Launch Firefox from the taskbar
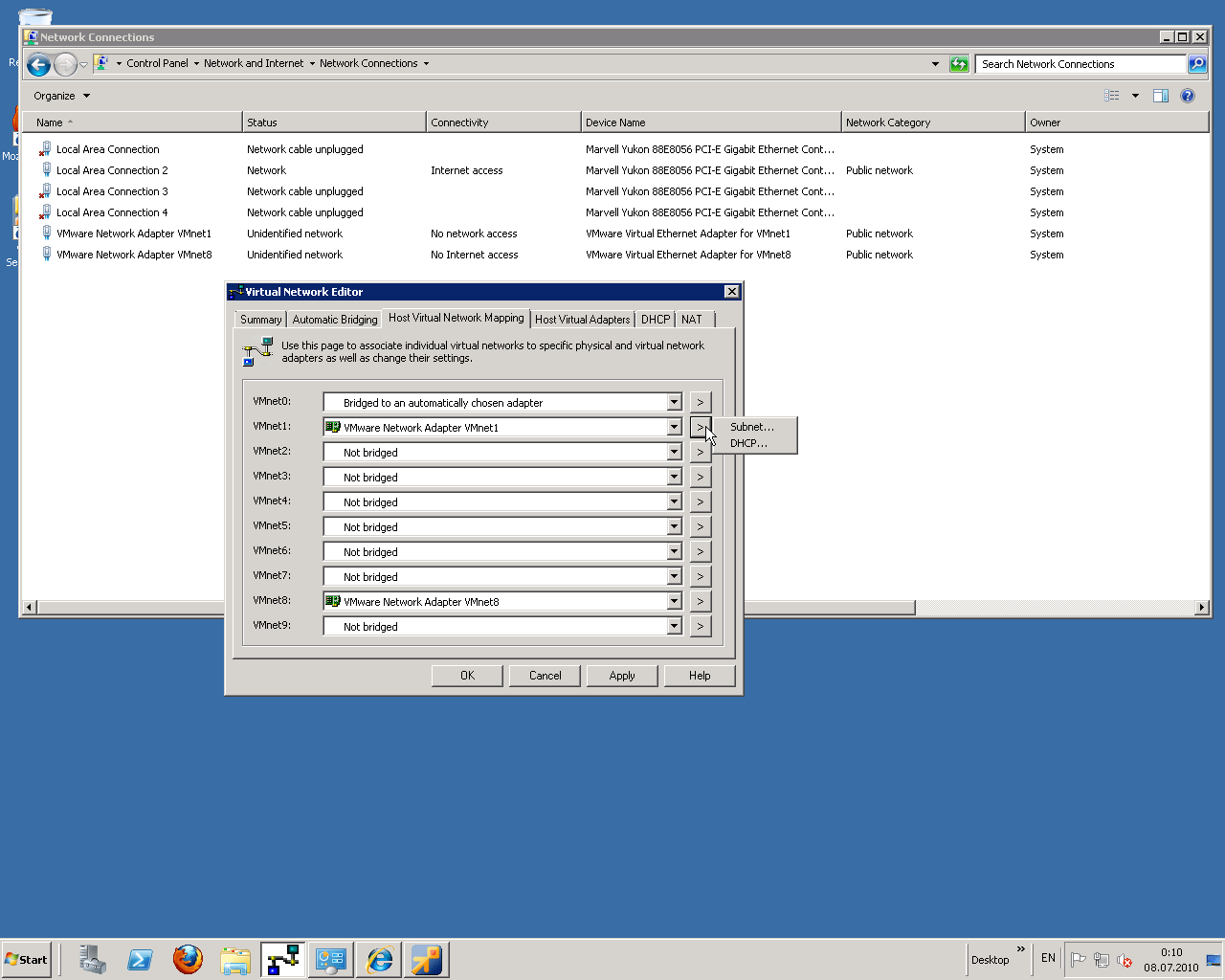Image resolution: width=1225 pixels, height=980 pixels. point(188,959)
